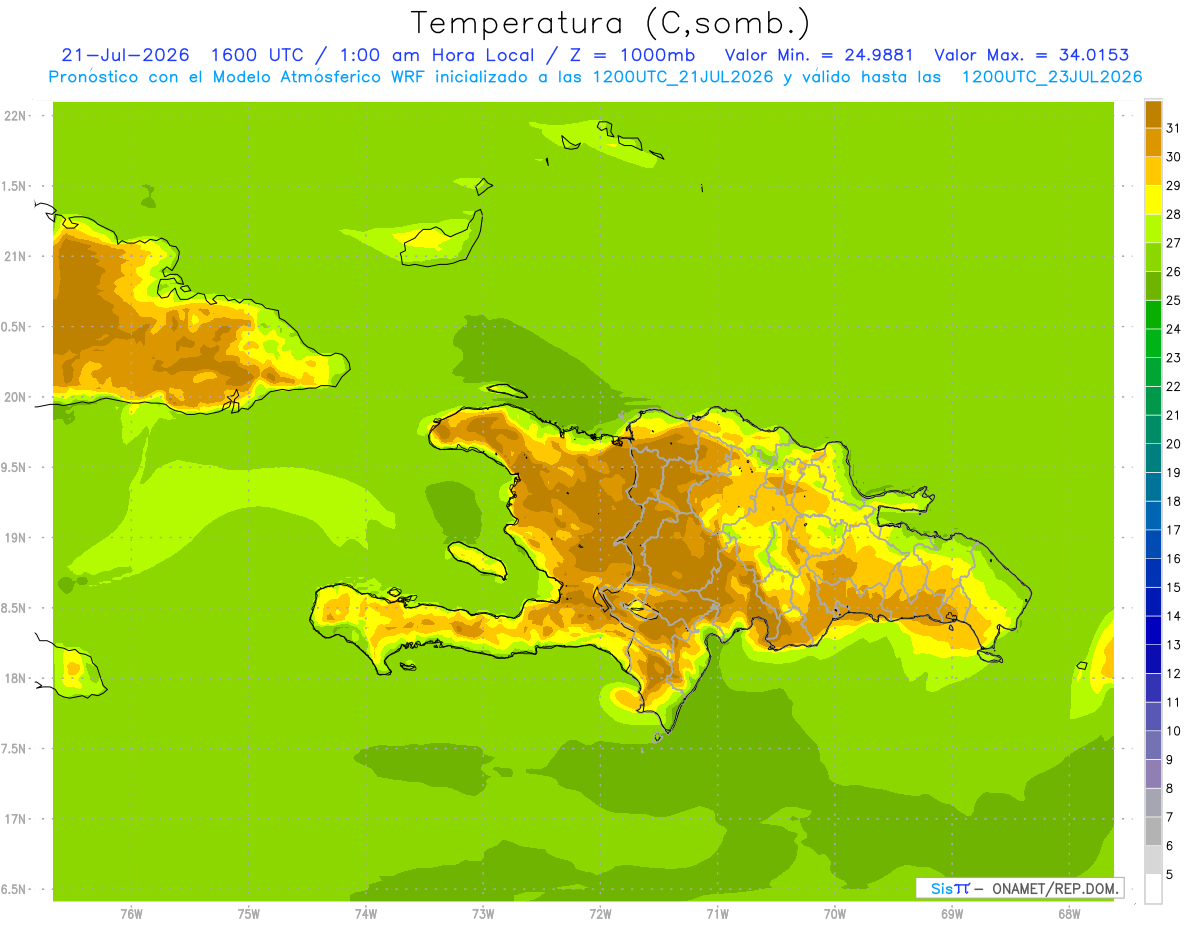
Task: Click the colorbar value "18"
Action: point(1173,501)
